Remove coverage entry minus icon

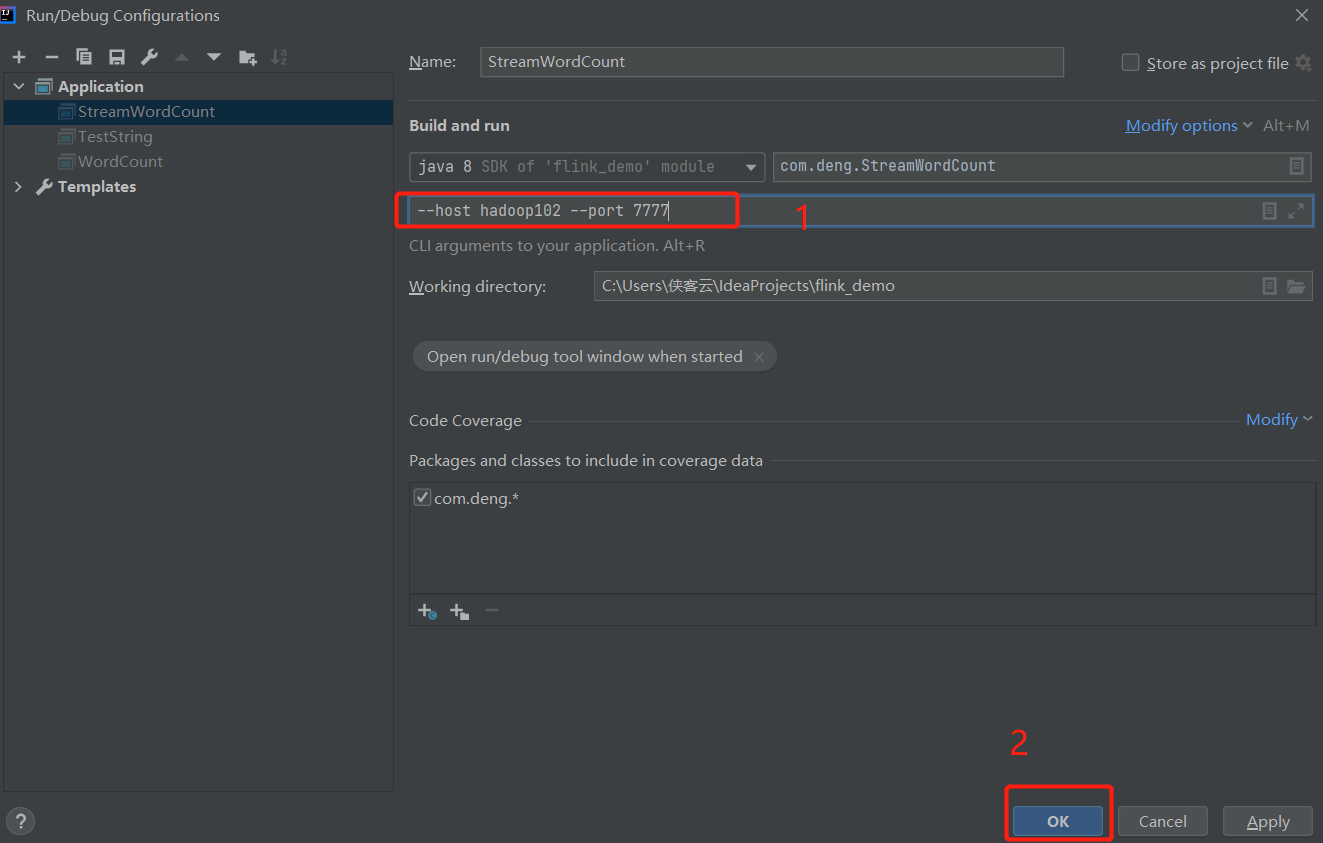491,610
